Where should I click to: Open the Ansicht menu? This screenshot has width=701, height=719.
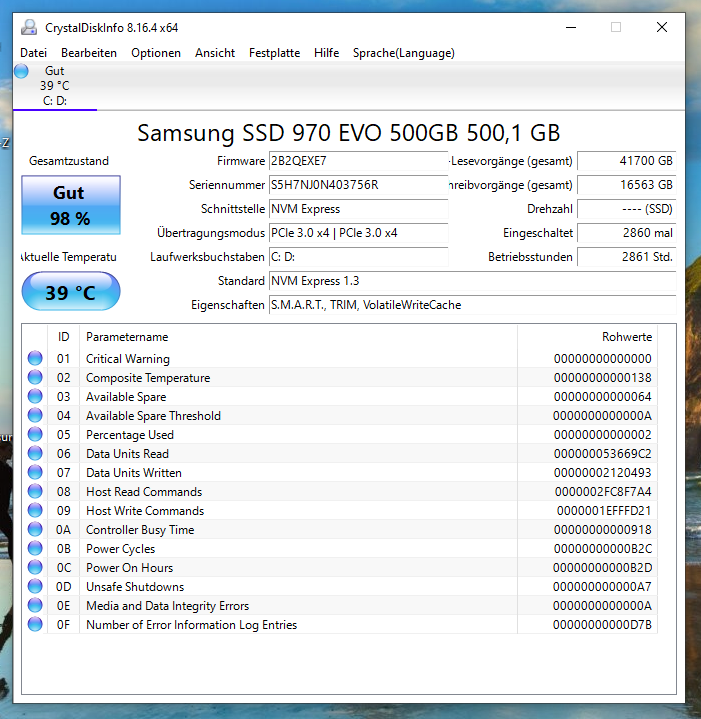(215, 53)
